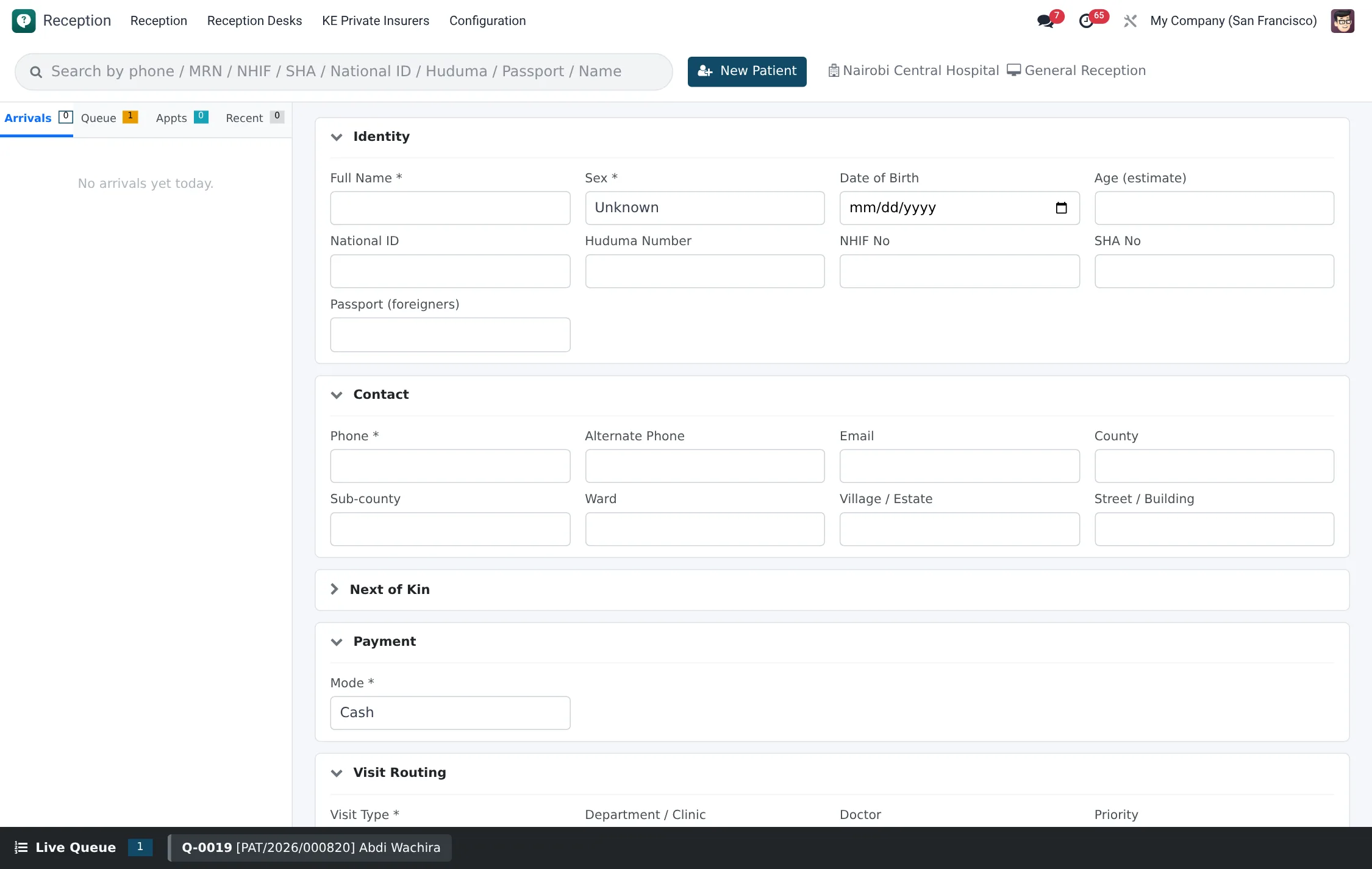Viewport: 1372px width, 869px height.
Task: Switch to the Recent tab
Action: [x=254, y=118]
